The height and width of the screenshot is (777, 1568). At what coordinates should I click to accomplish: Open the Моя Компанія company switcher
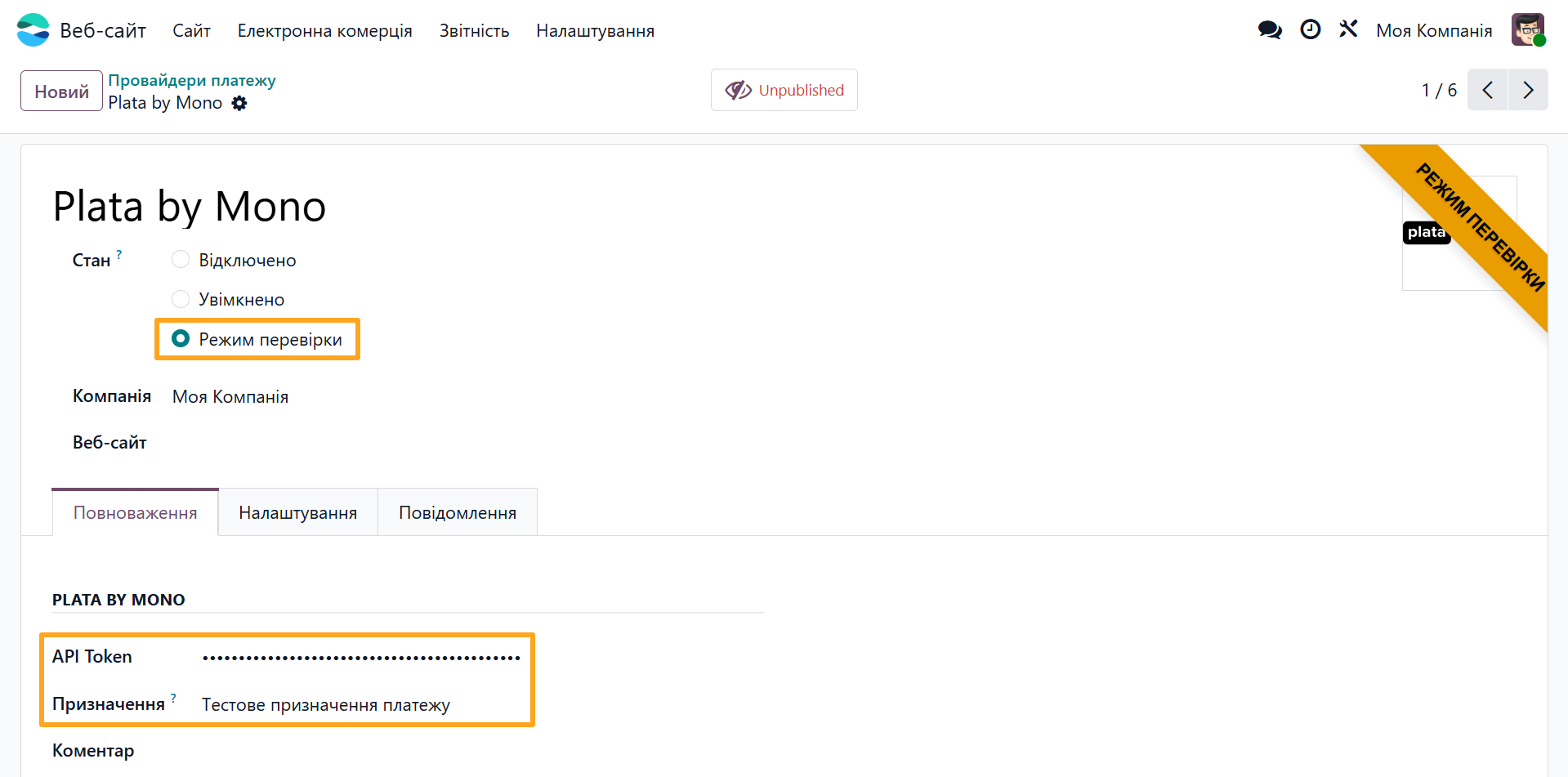(1434, 30)
